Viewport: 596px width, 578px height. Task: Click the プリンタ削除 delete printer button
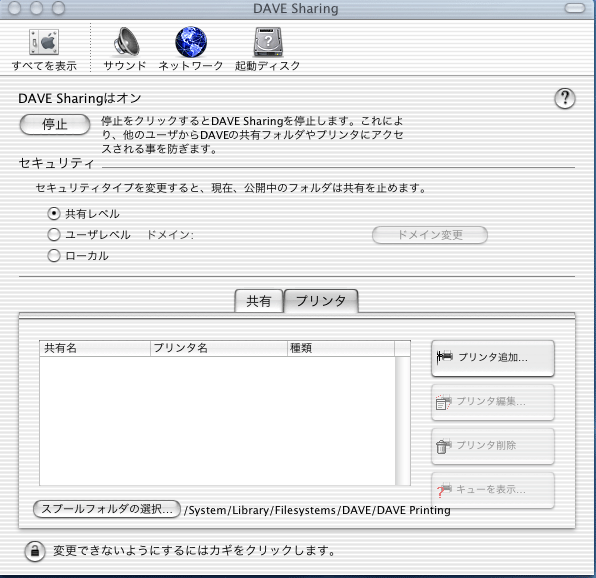(493, 446)
